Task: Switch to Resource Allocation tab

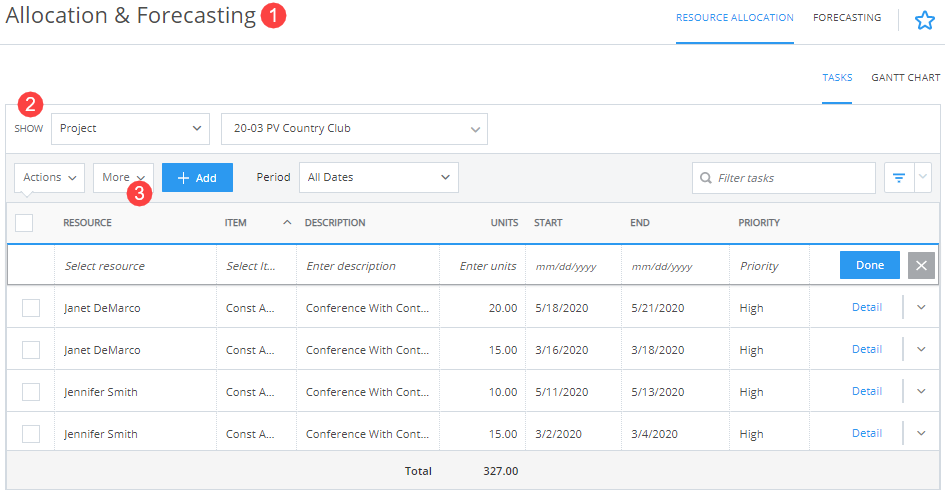Action: pos(735,17)
